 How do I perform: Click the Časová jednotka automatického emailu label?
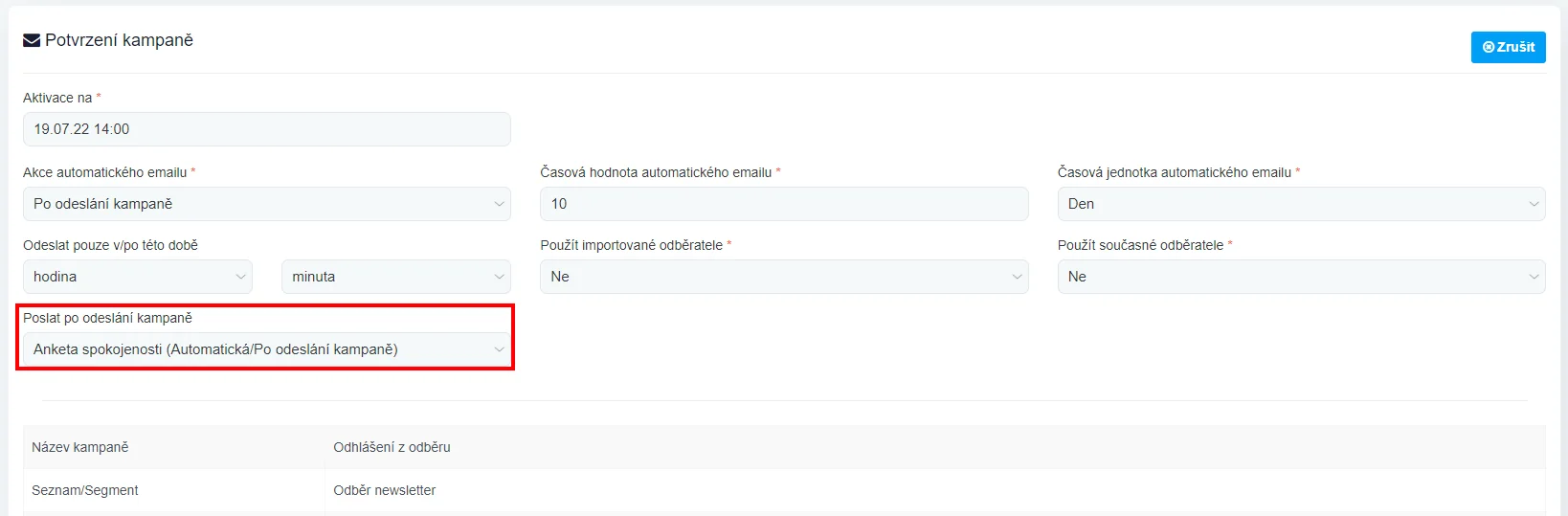(1174, 172)
